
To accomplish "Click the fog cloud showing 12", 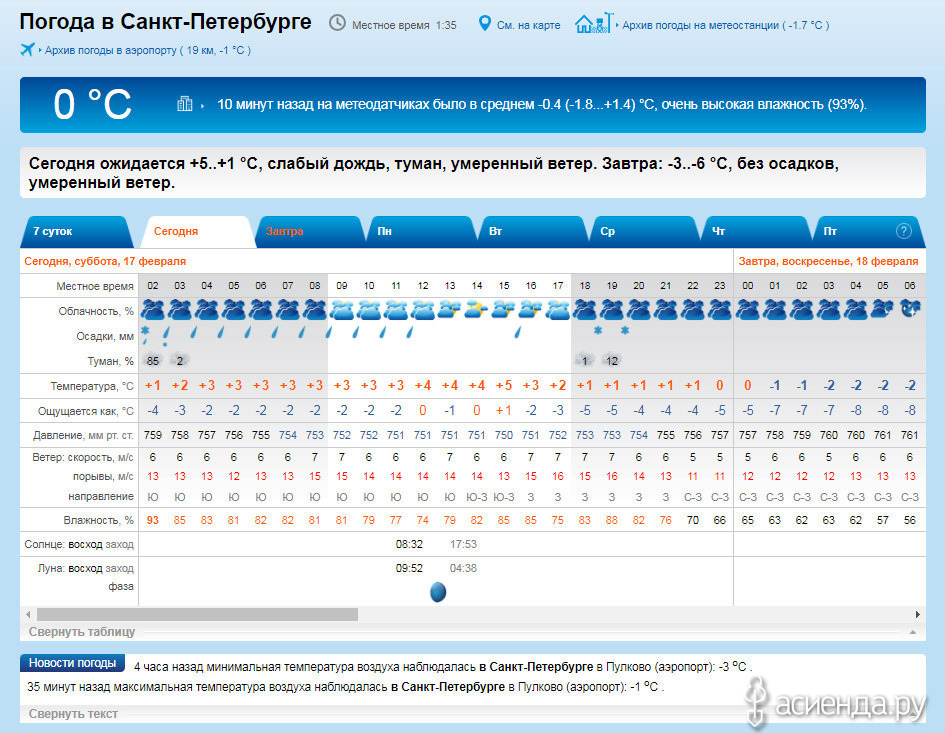I will [x=612, y=360].
